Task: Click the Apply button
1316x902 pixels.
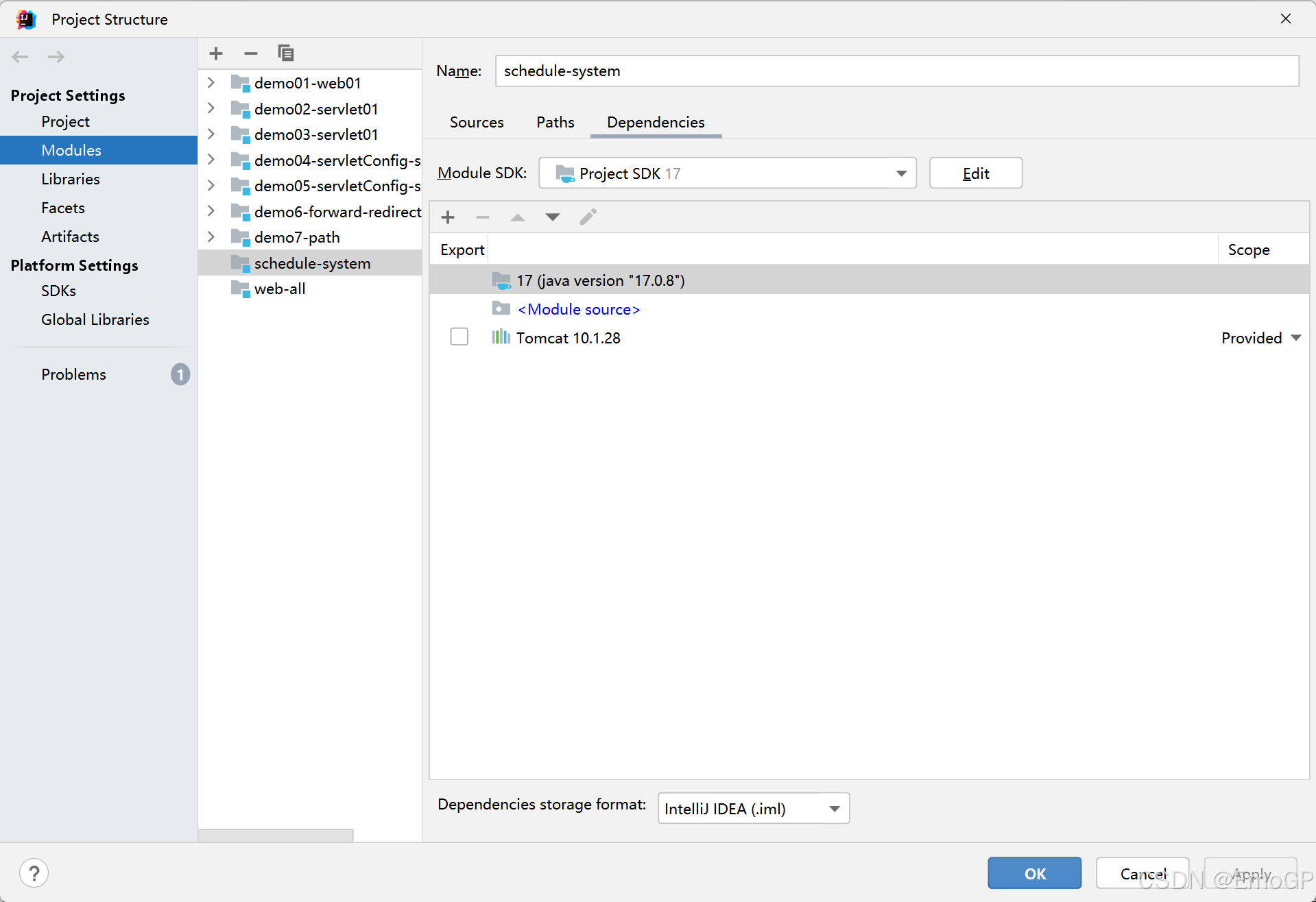Action: [1251, 873]
